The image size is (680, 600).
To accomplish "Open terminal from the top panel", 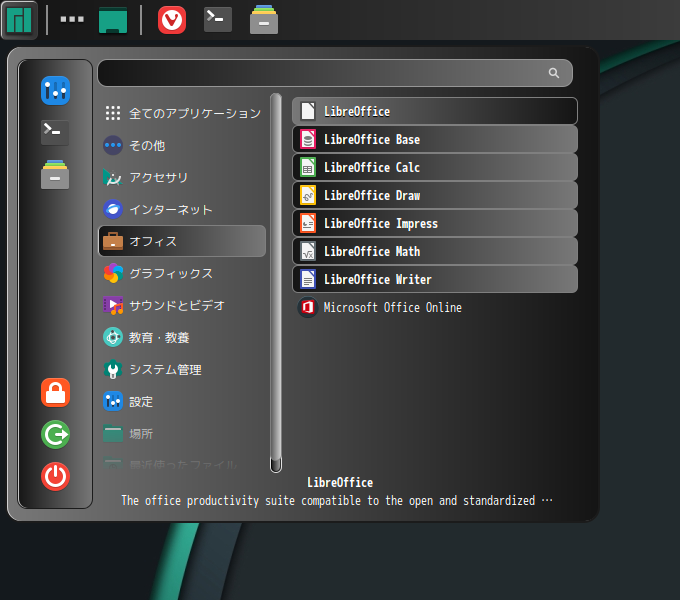I will click(218, 20).
